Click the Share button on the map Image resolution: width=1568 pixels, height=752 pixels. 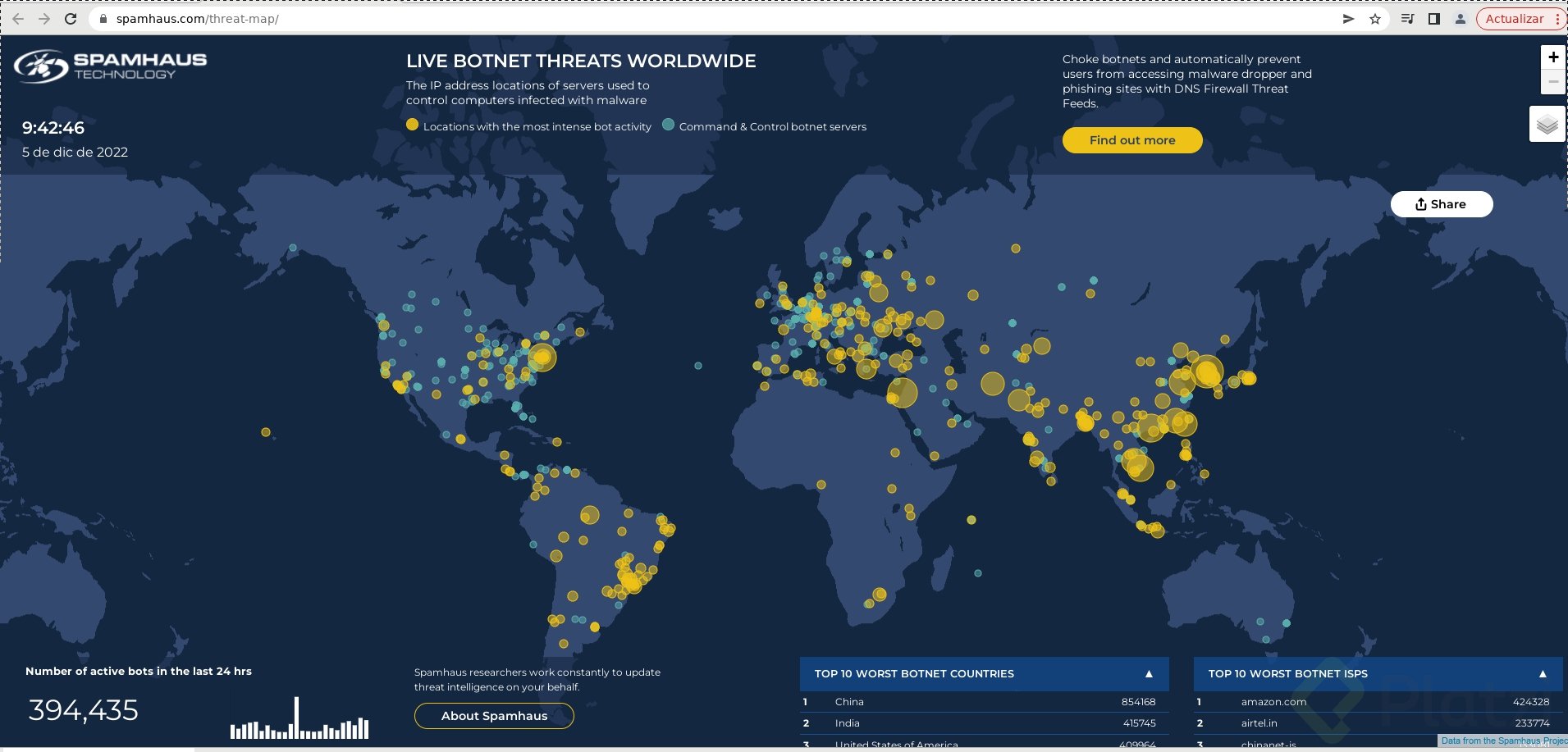1442,204
